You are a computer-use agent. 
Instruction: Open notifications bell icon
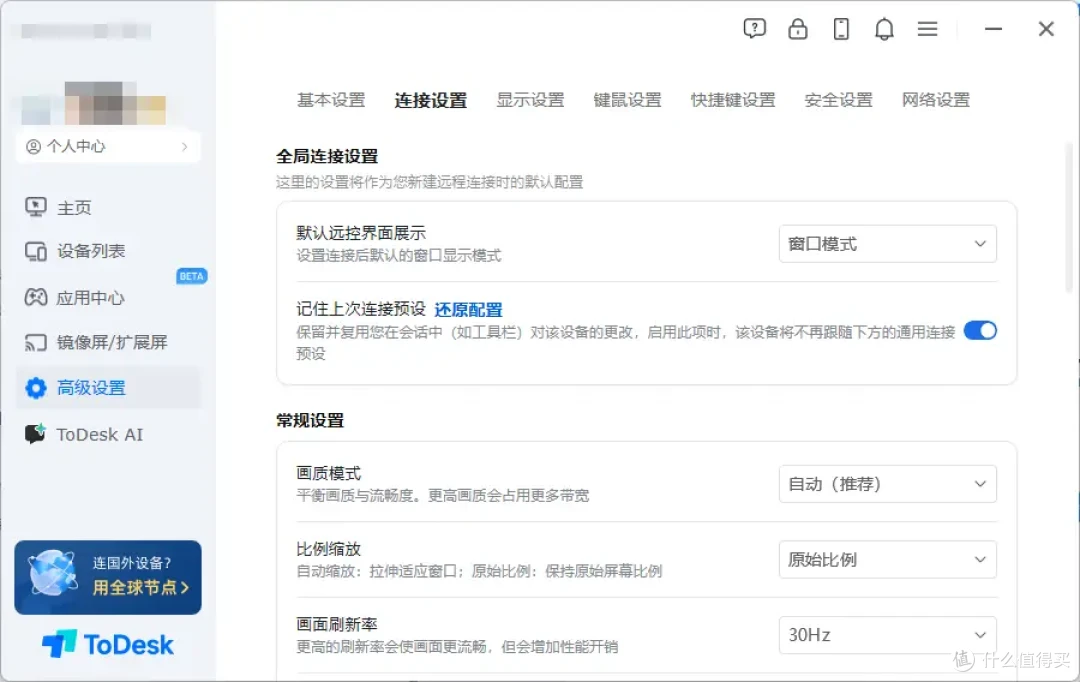884,29
